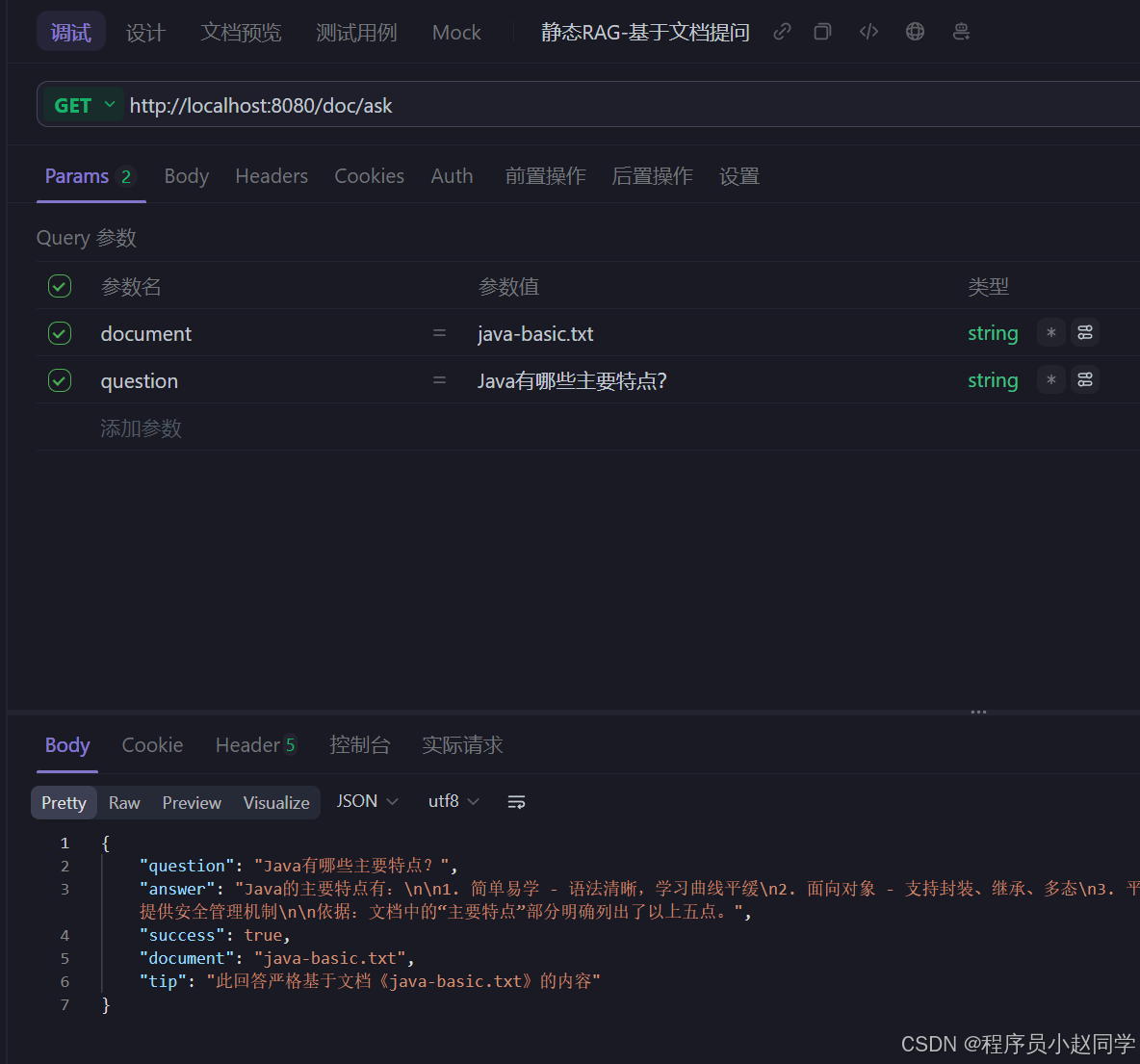
Task: Disable the question parameter checkbox
Action: [59, 379]
